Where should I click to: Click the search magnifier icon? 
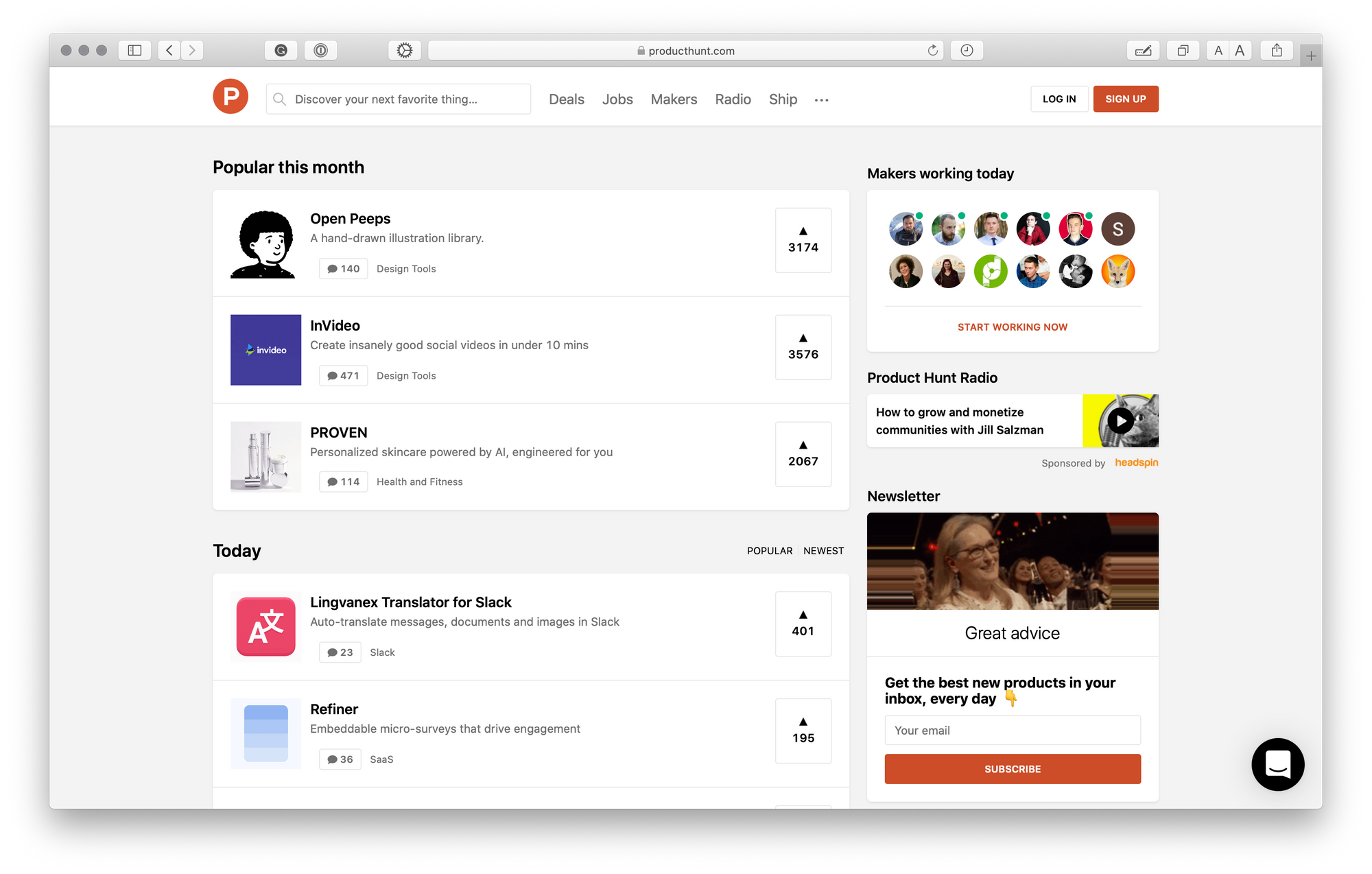[279, 99]
